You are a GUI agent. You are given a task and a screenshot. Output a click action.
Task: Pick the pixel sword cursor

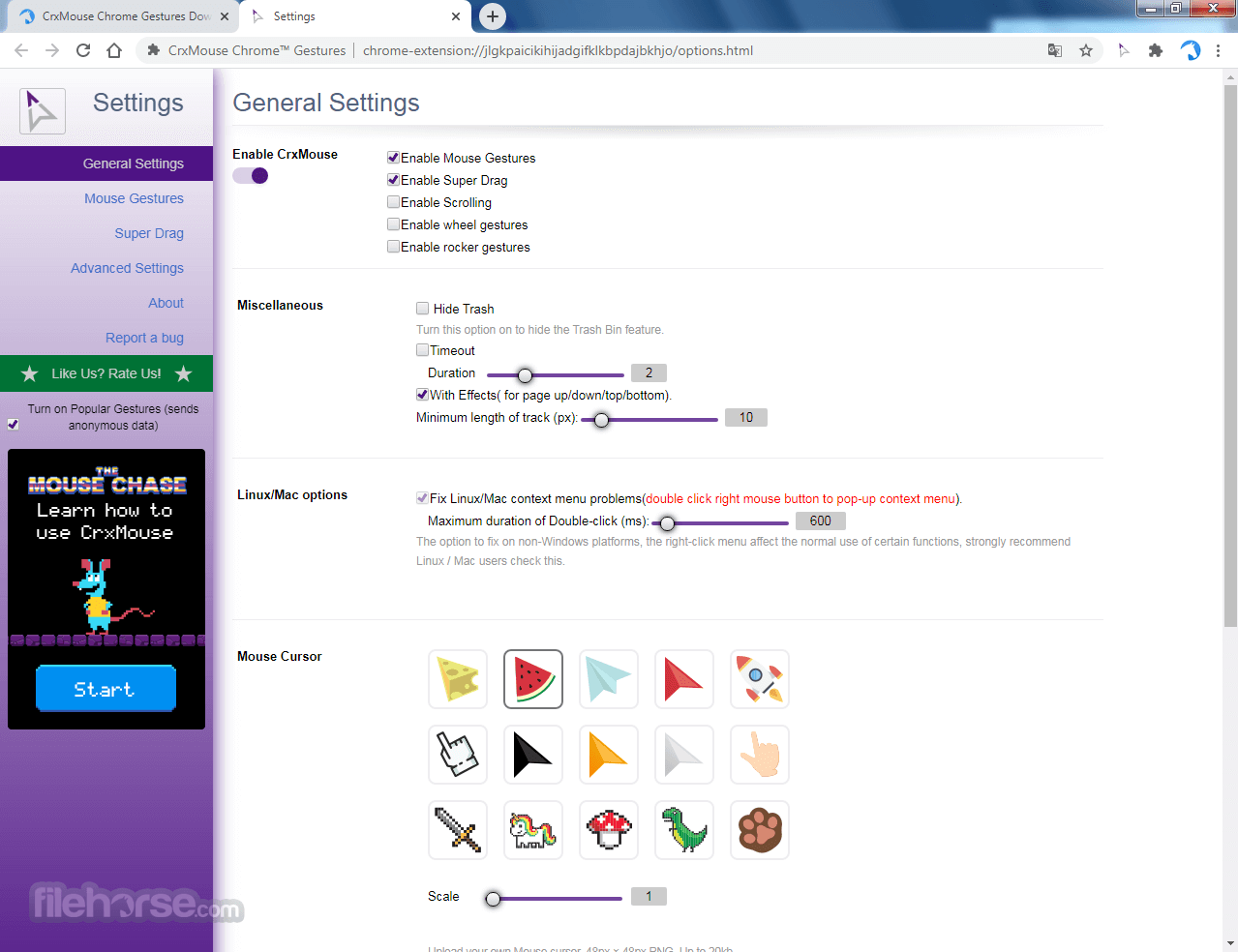click(458, 830)
